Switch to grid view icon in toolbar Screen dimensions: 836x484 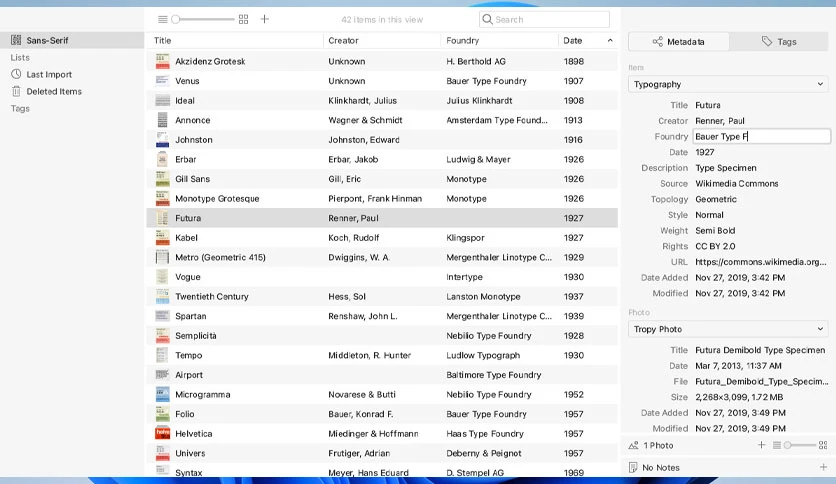click(243, 19)
